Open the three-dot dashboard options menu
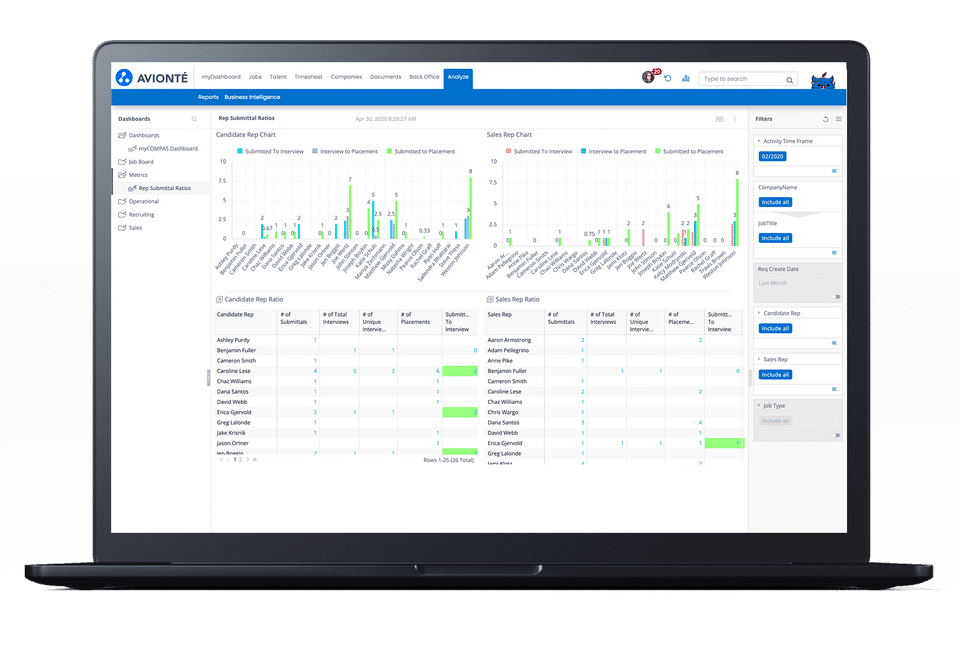The image size is (960, 652). tap(735, 119)
